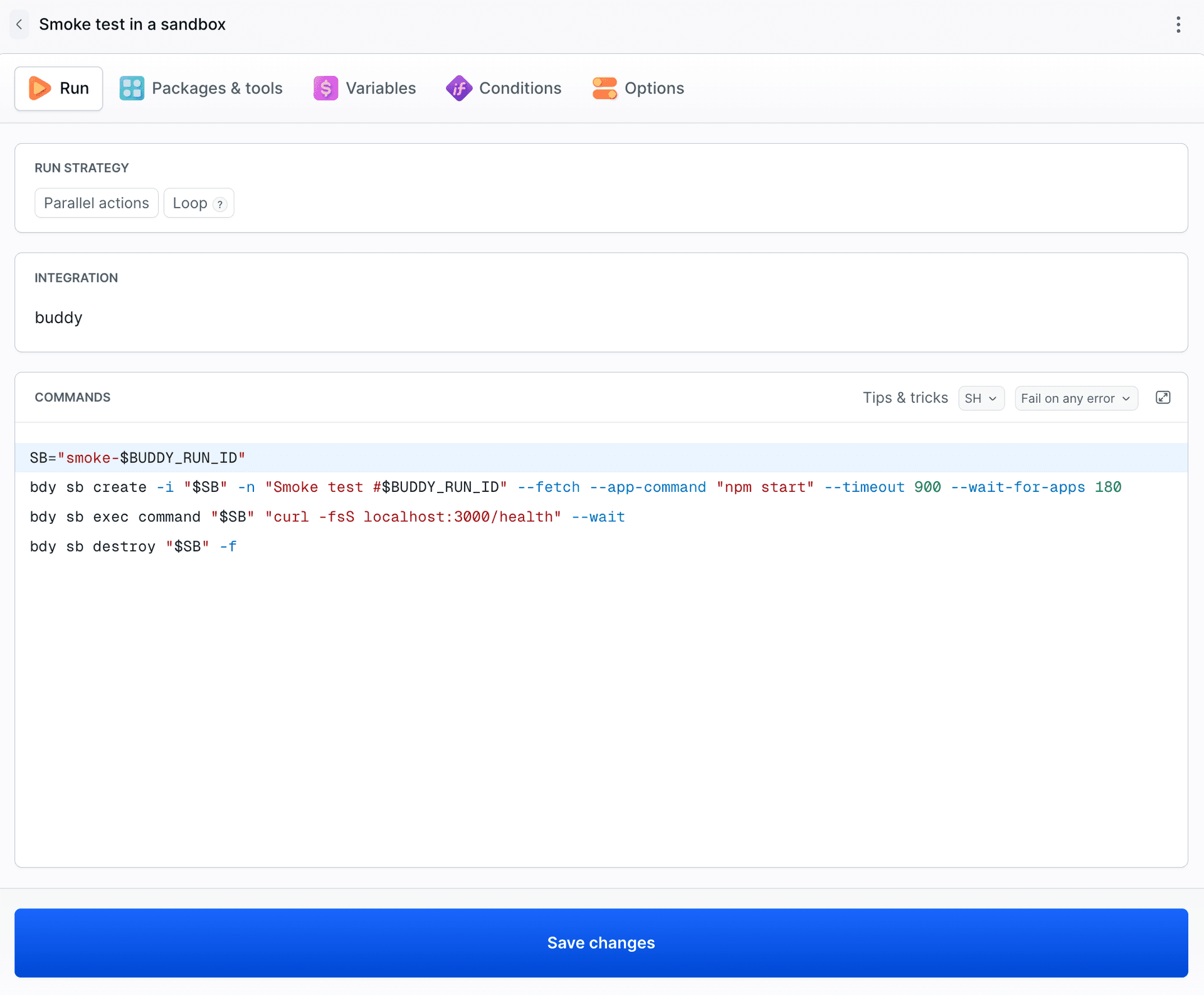Screen dimensions: 1204x995
Task: Expand the commands editor to fullscreen
Action: tap(1163, 398)
